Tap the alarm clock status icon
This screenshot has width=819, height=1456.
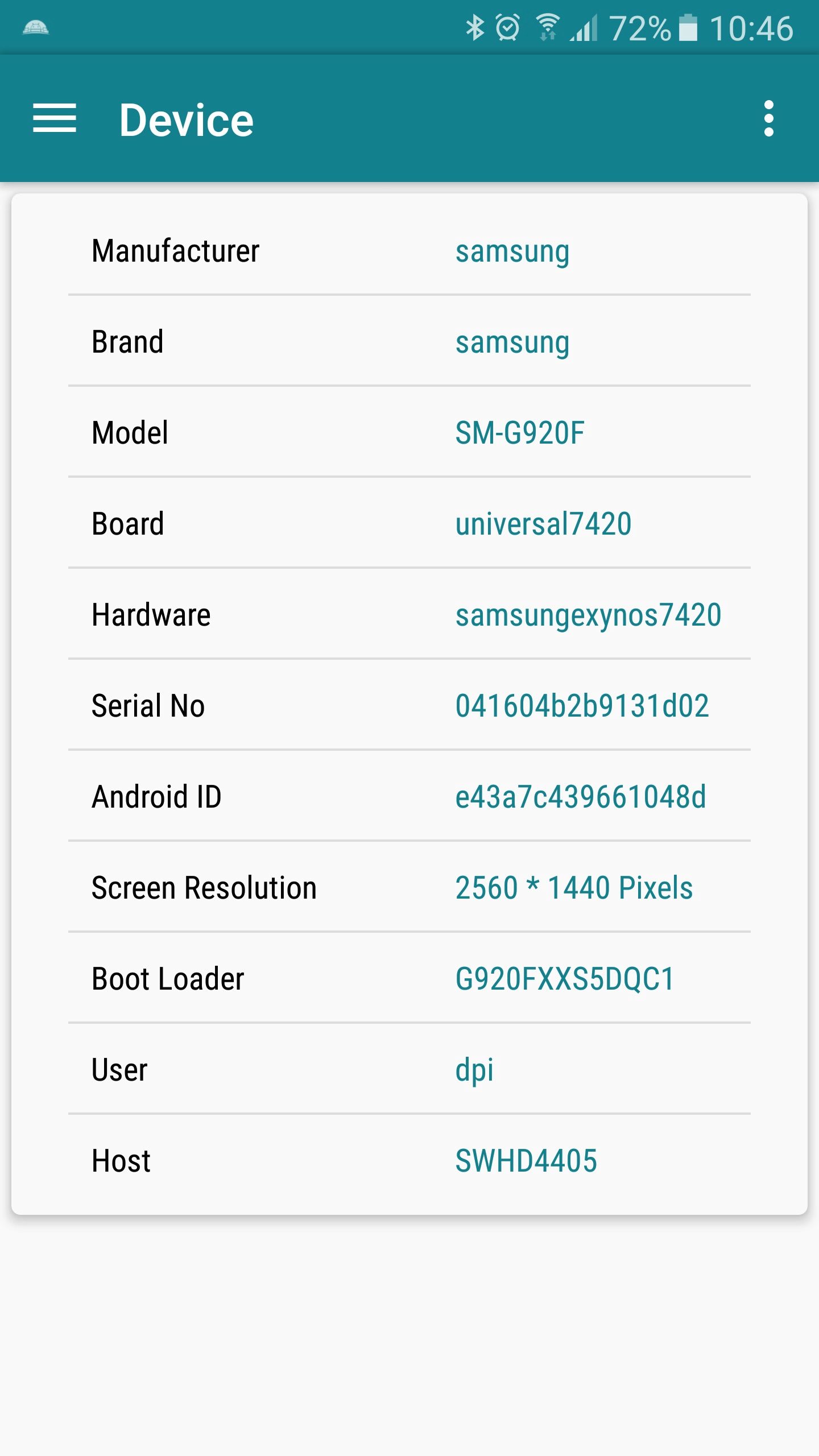507,28
